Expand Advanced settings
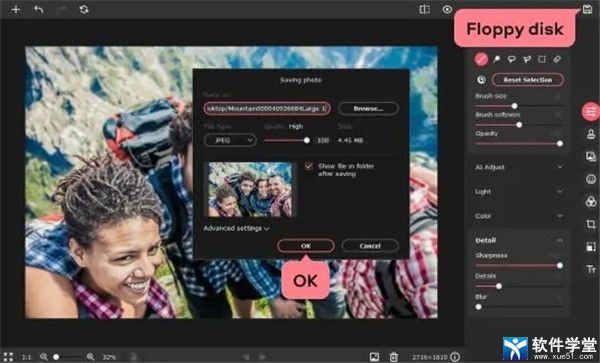600x363 pixels. pos(236,228)
